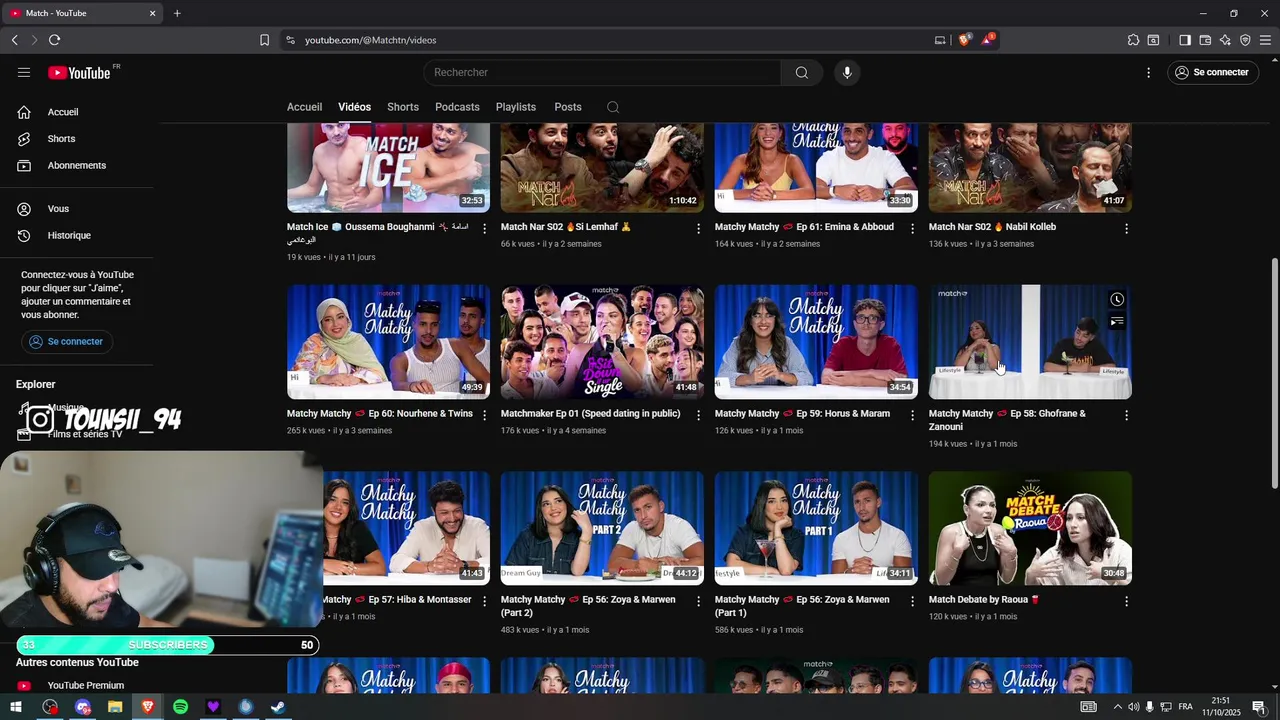Open the YouTube hamburger guide menu

point(24,72)
